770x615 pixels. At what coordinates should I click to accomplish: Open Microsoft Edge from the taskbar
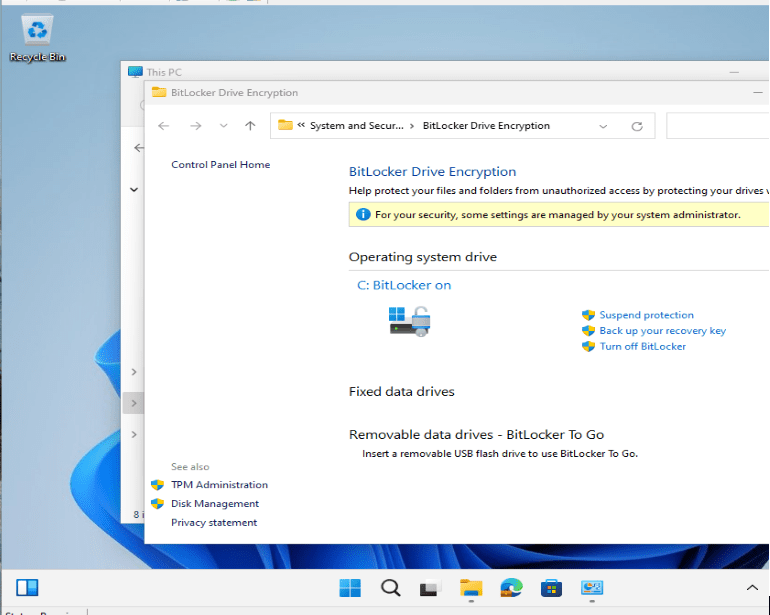(x=511, y=587)
